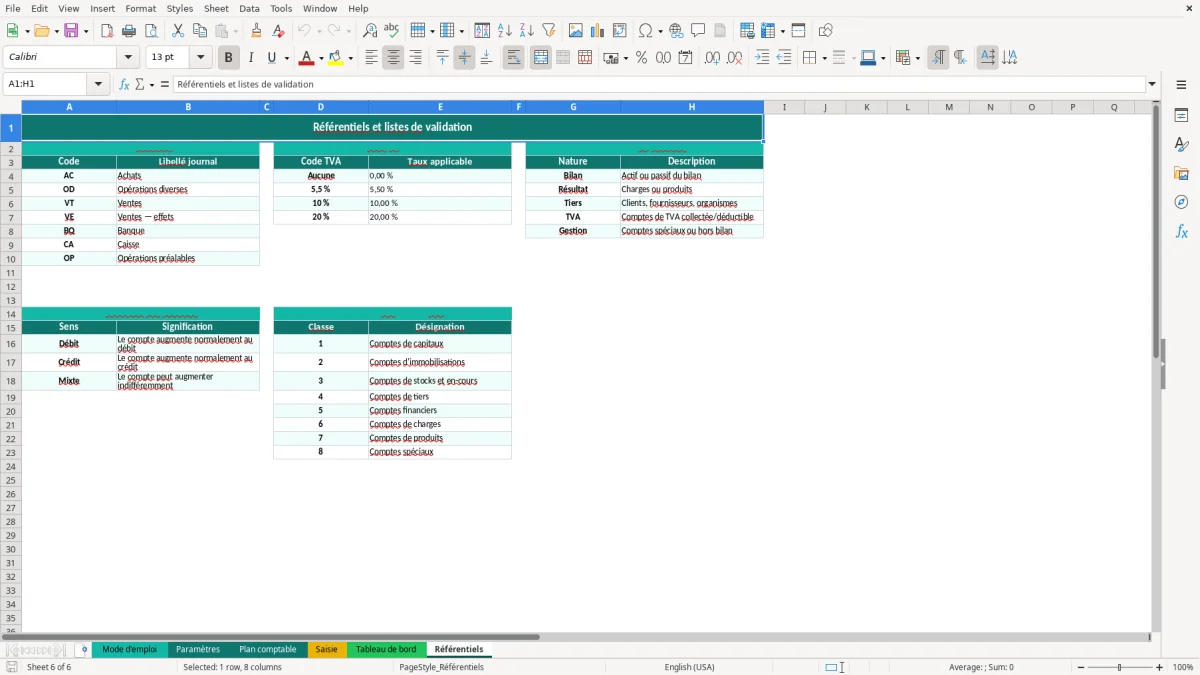
Task: Sort descending Z to A
Action: coord(527,31)
